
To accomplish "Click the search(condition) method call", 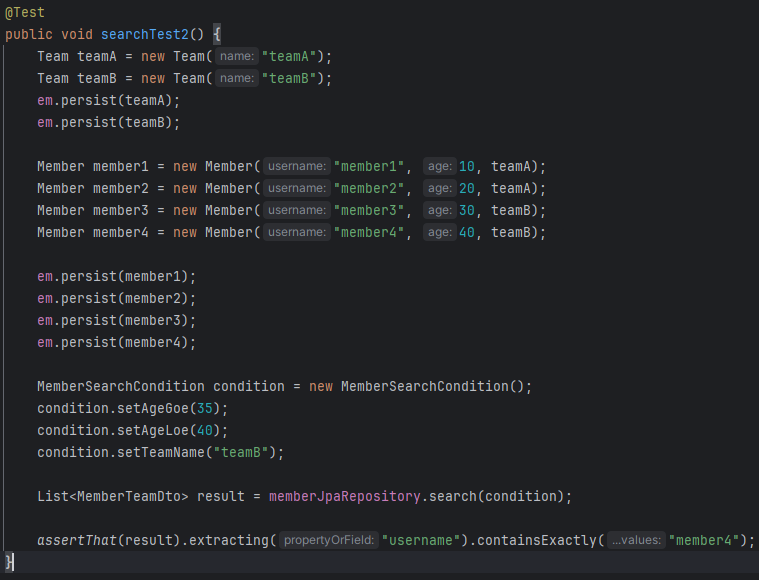I will pyautogui.click(x=497, y=497).
